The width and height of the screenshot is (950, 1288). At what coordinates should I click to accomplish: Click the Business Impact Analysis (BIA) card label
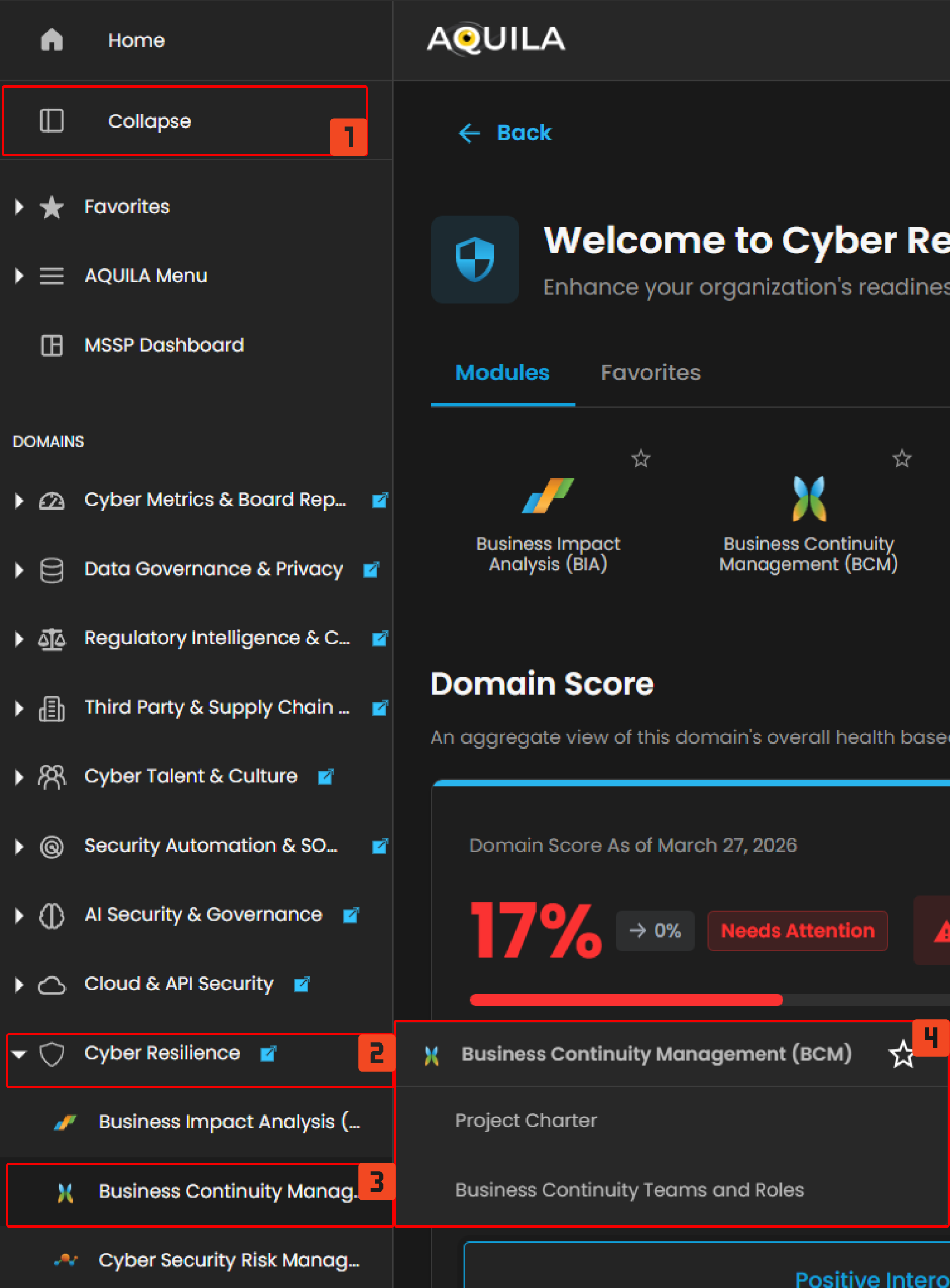click(x=548, y=553)
